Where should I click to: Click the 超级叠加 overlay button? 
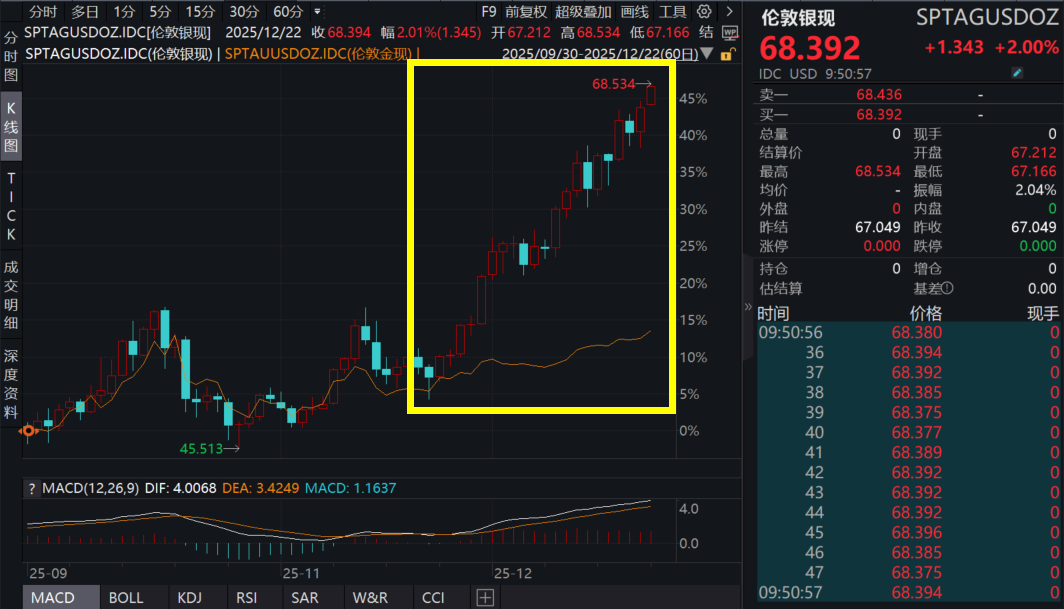pyautogui.click(x=584, y=12)
